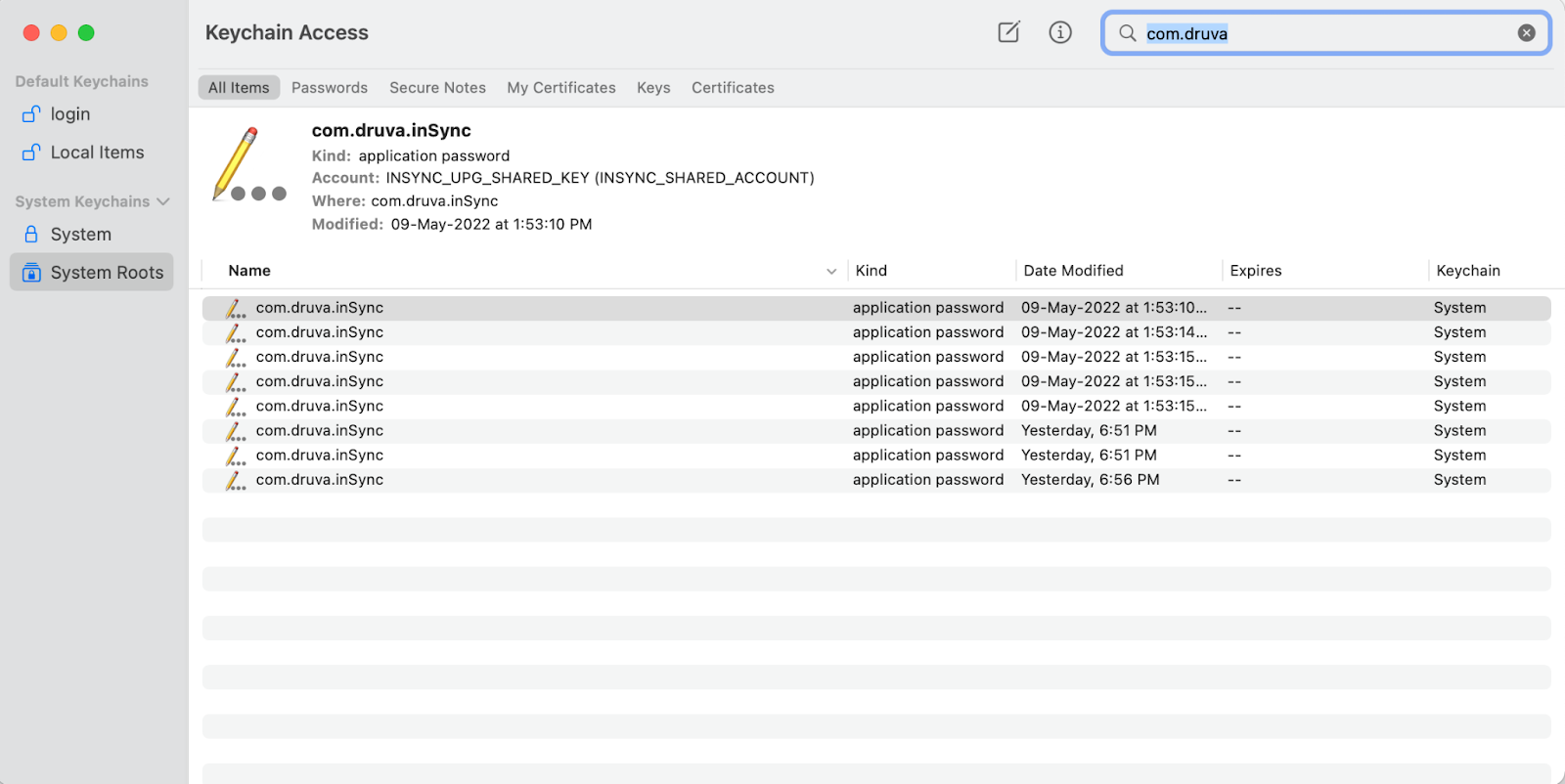This screenshot has height=784, width=1565.
Task: Click the magnifier icon in the search field
Action: 1128,33
